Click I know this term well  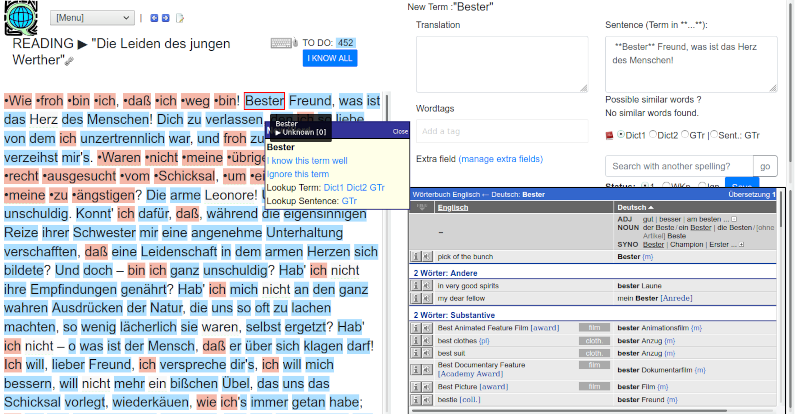[307, 161]
